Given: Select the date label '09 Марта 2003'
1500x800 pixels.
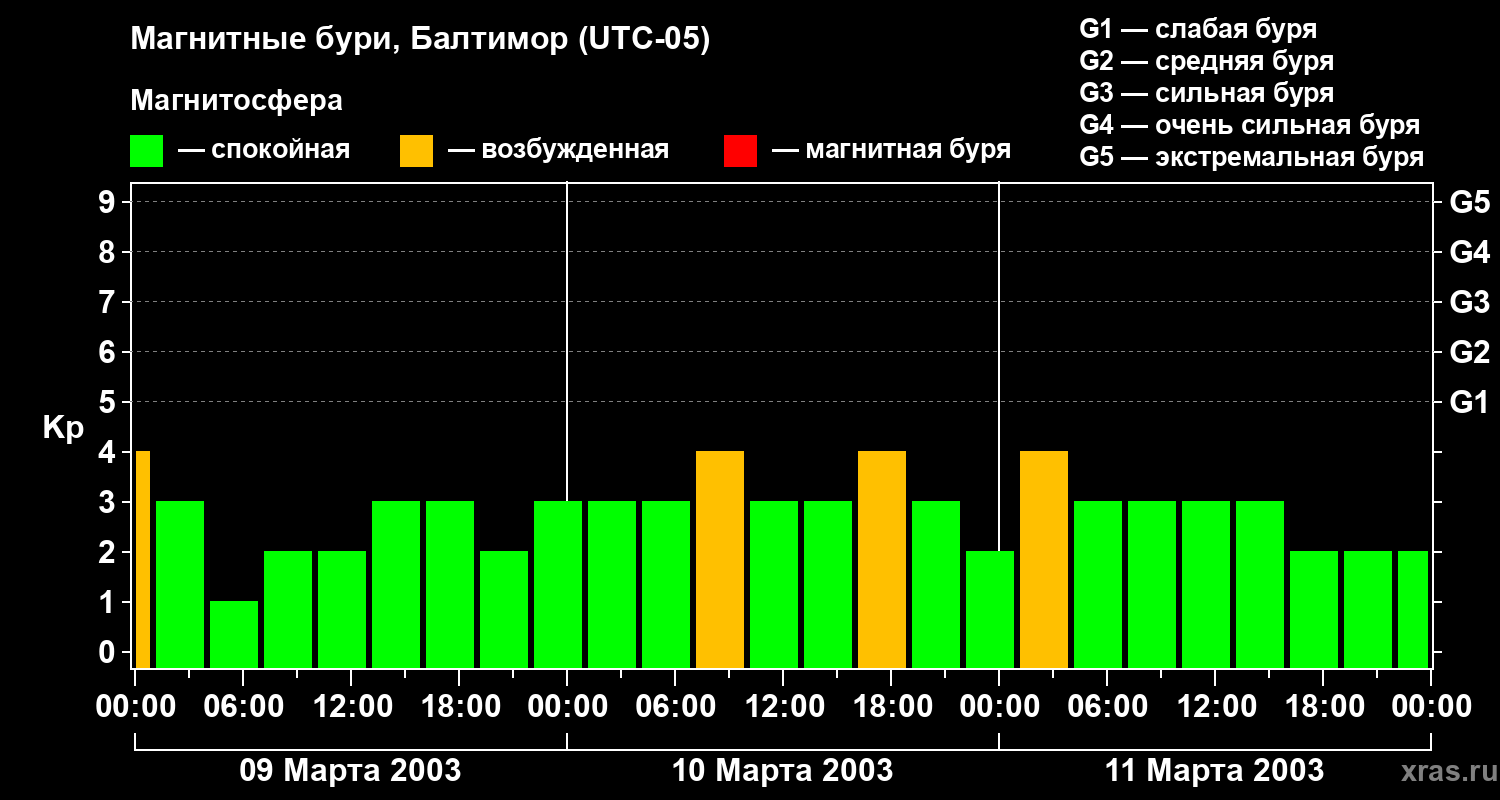Looking at the screenshot, I should (350, 770).
